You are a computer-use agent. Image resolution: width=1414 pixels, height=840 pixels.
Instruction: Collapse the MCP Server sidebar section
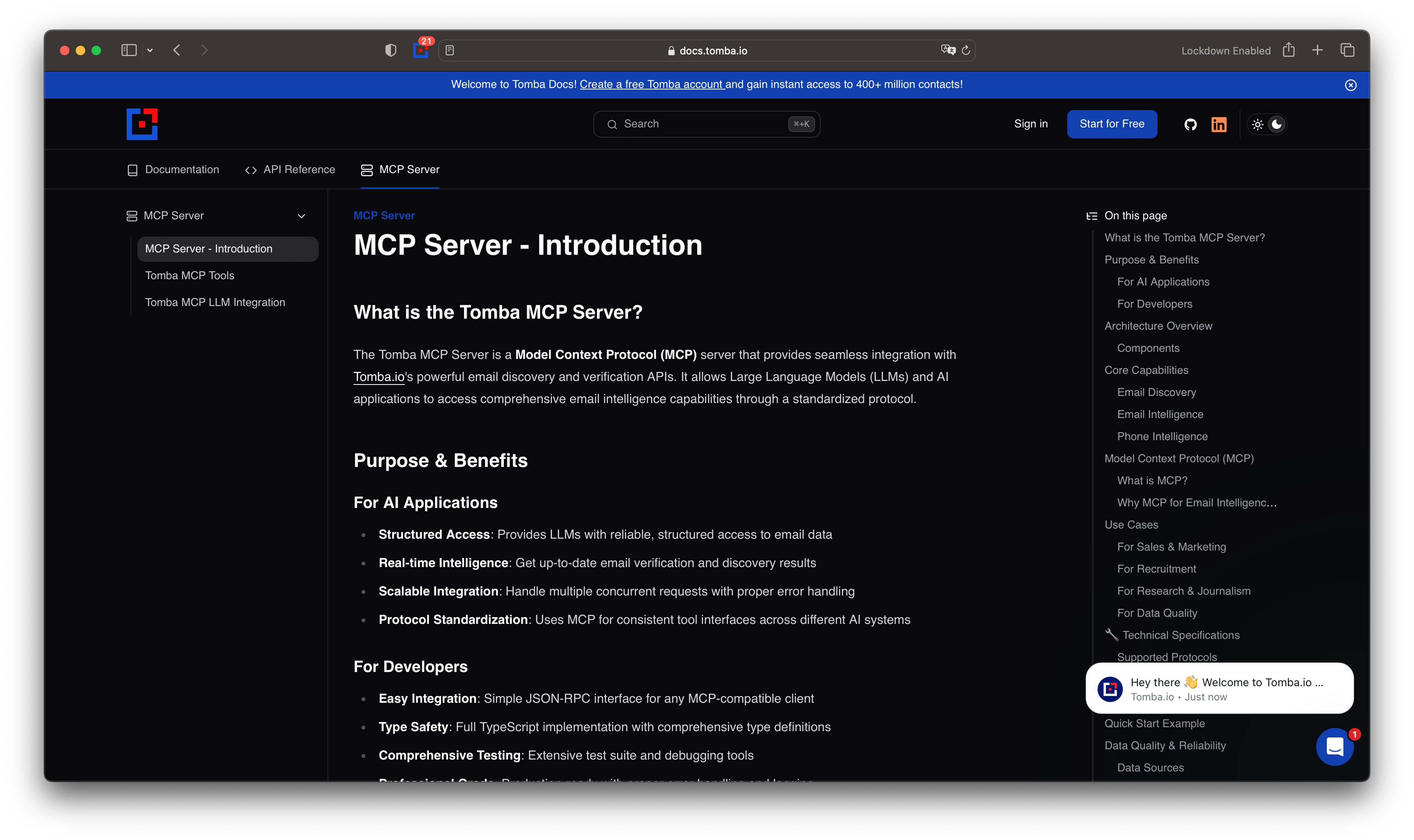(x=301, y=216)
